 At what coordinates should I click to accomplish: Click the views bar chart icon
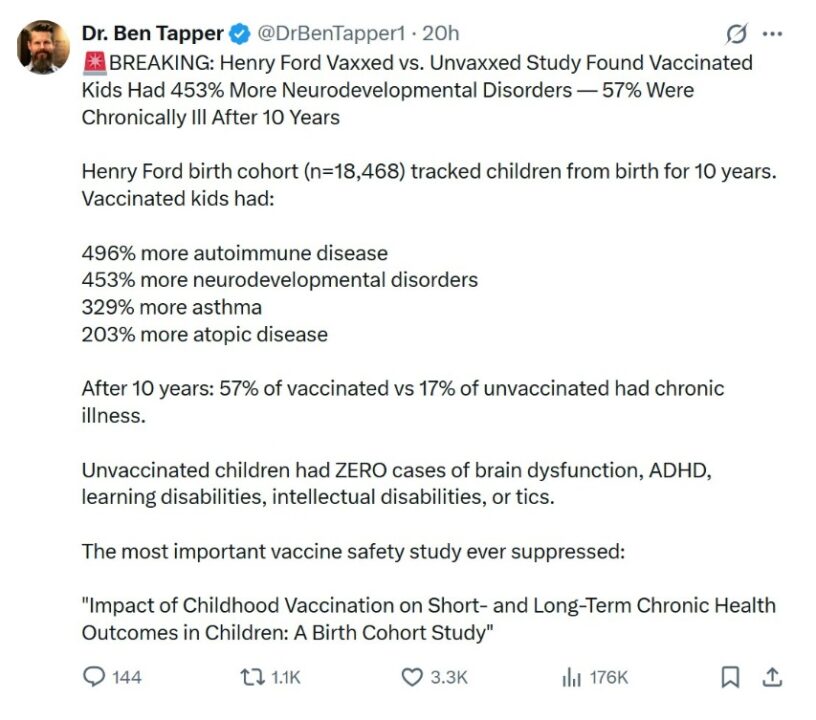pyautogui.click(x=571, y=677)
